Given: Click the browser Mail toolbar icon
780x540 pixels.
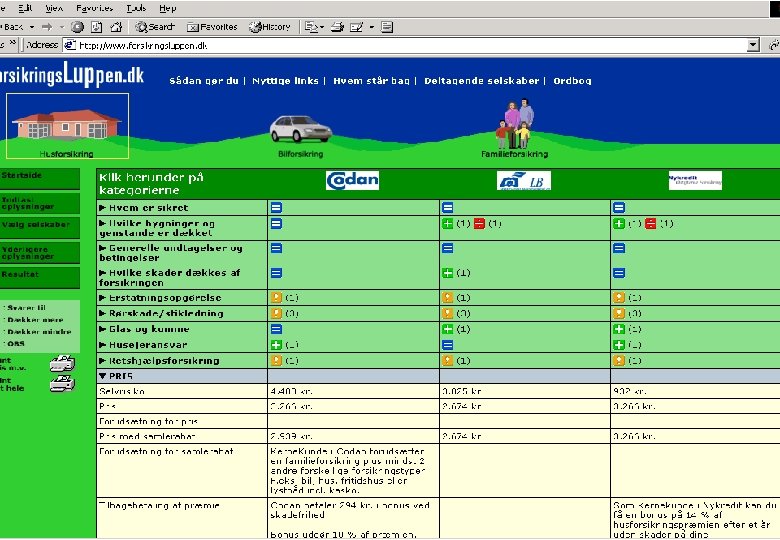Looking at the screenshot, I should [311, 27].
